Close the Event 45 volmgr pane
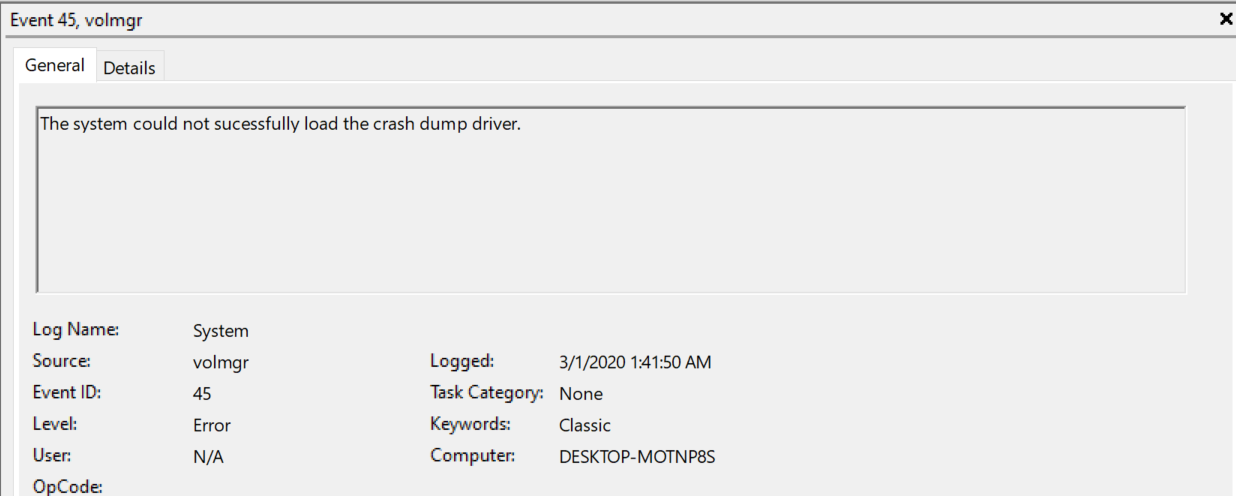Image resolution: width=1236 pixels, height=496 pixels. 1226,19
